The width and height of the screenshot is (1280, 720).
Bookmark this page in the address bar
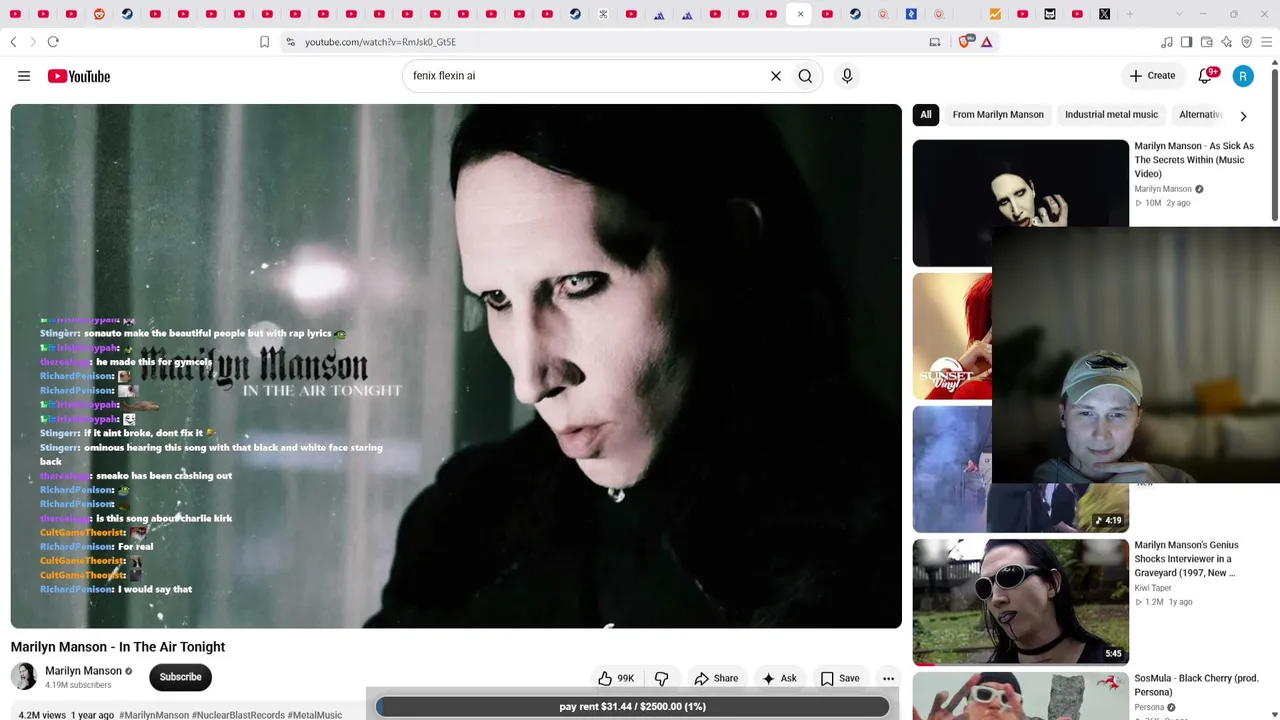click(x=264, y=42)
